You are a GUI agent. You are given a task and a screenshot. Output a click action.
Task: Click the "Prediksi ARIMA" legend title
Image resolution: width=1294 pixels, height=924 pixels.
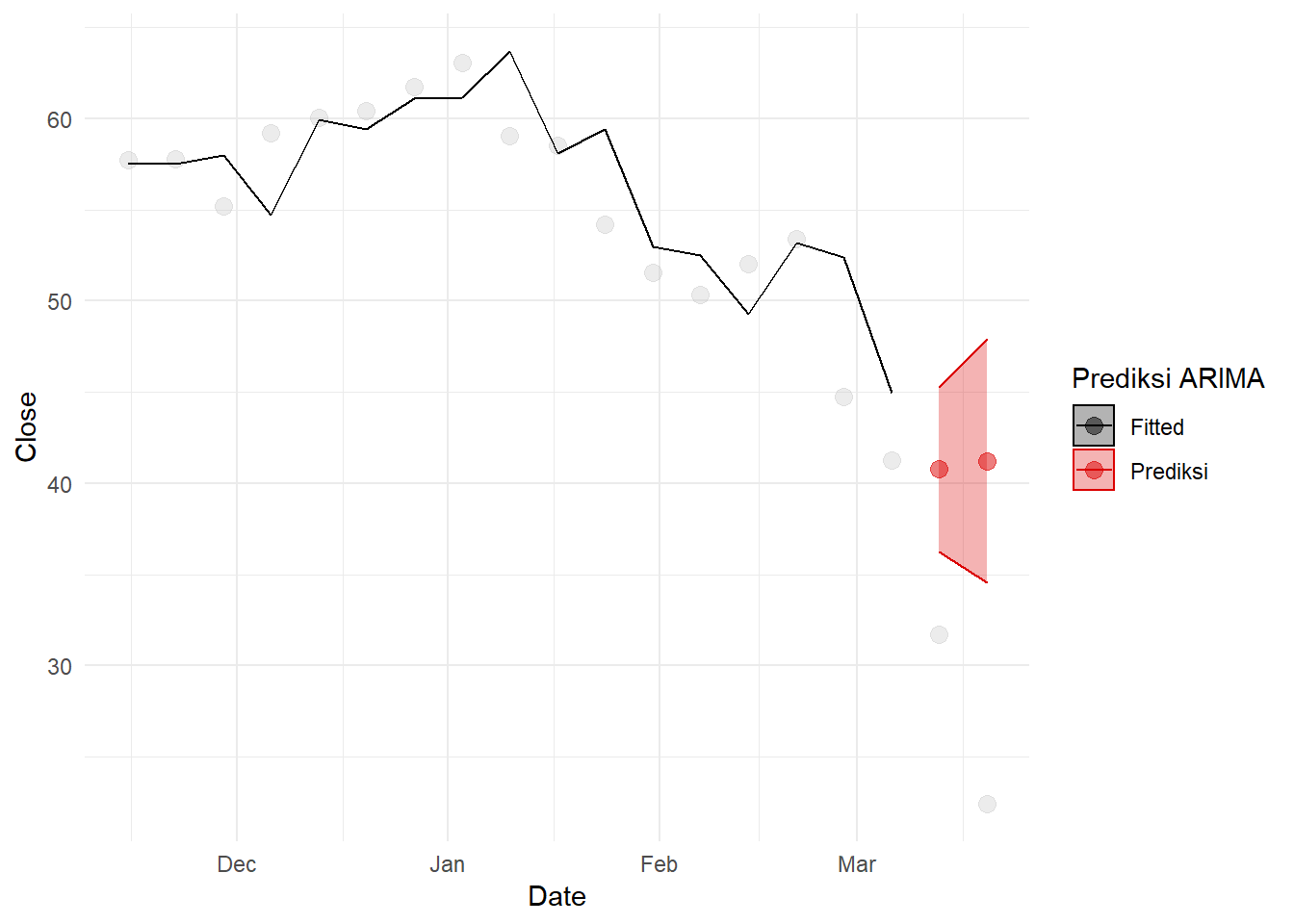click(1167, 378)
